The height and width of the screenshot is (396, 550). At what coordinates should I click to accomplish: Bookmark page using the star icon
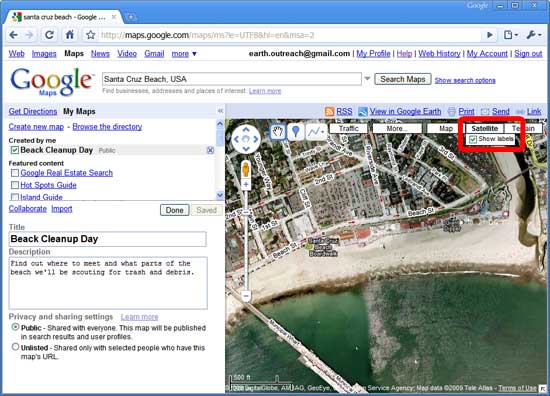tap(90, 35)
